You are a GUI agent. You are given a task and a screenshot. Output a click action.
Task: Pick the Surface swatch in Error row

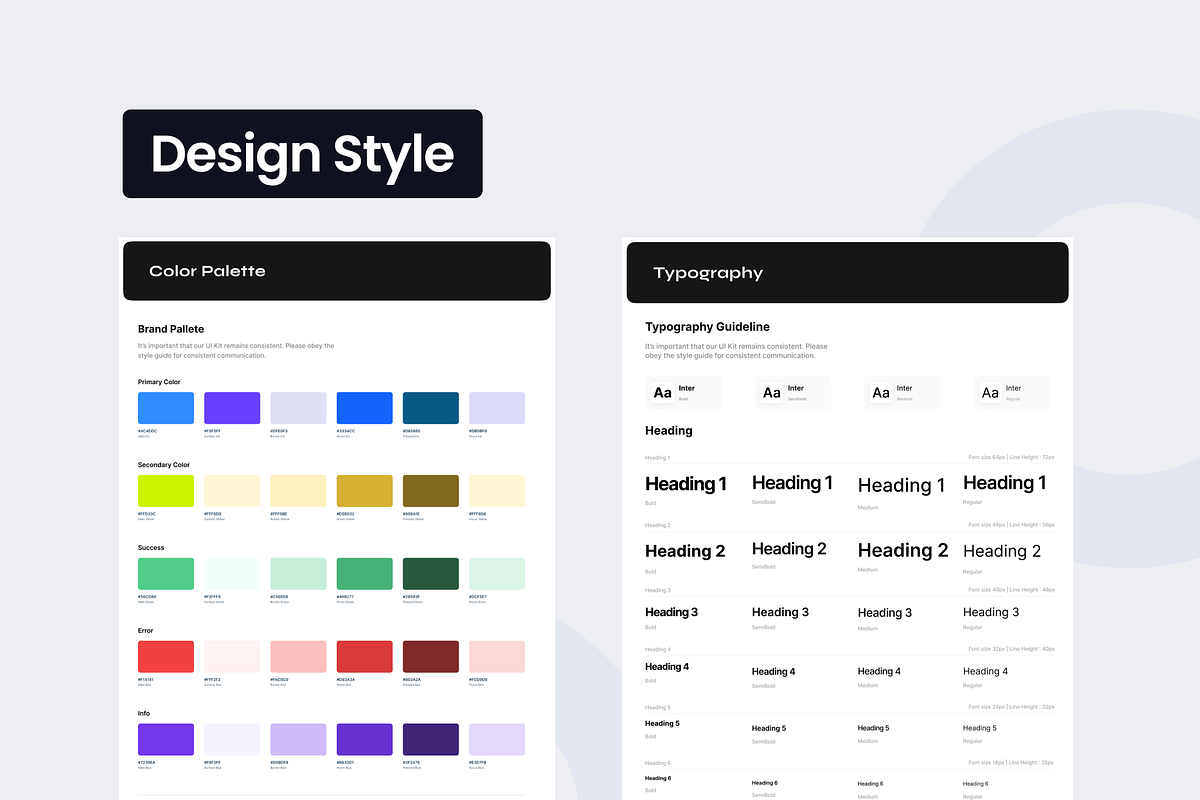(232, 657)
